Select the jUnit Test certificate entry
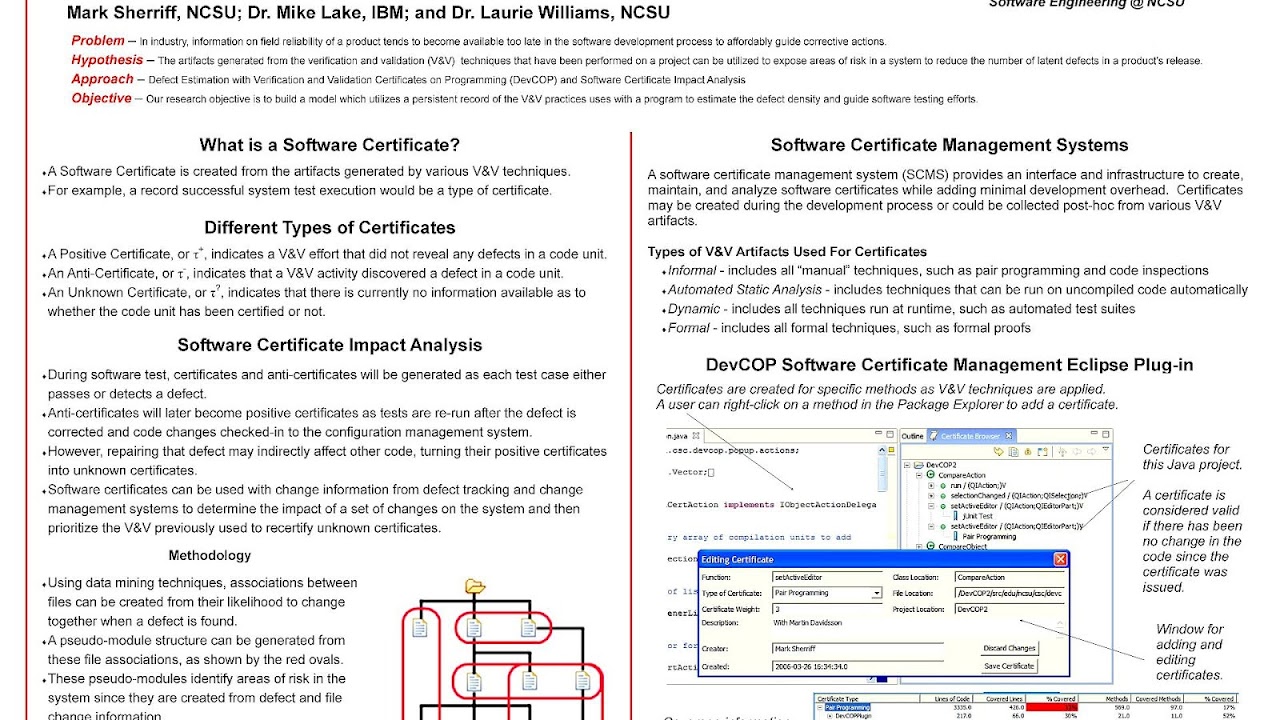 978,516
